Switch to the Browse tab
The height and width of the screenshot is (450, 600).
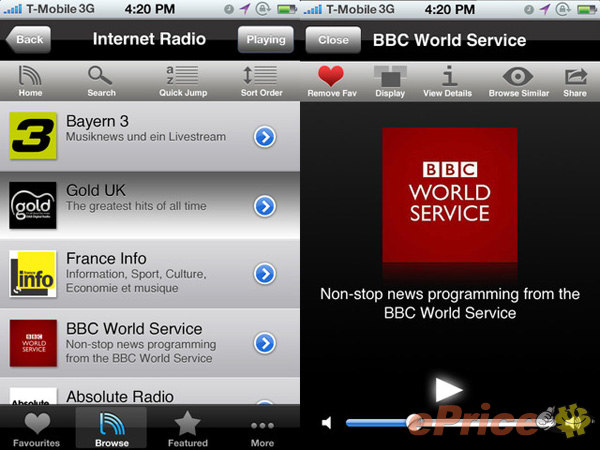coord(111,428)
